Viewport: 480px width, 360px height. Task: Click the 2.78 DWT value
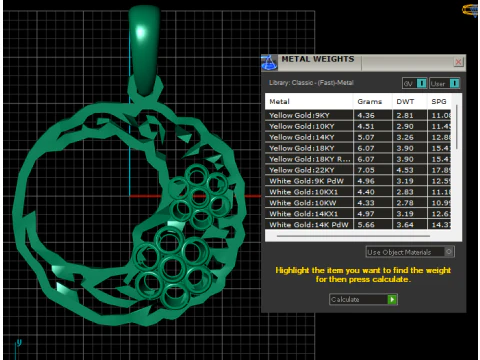coord(405,203)
